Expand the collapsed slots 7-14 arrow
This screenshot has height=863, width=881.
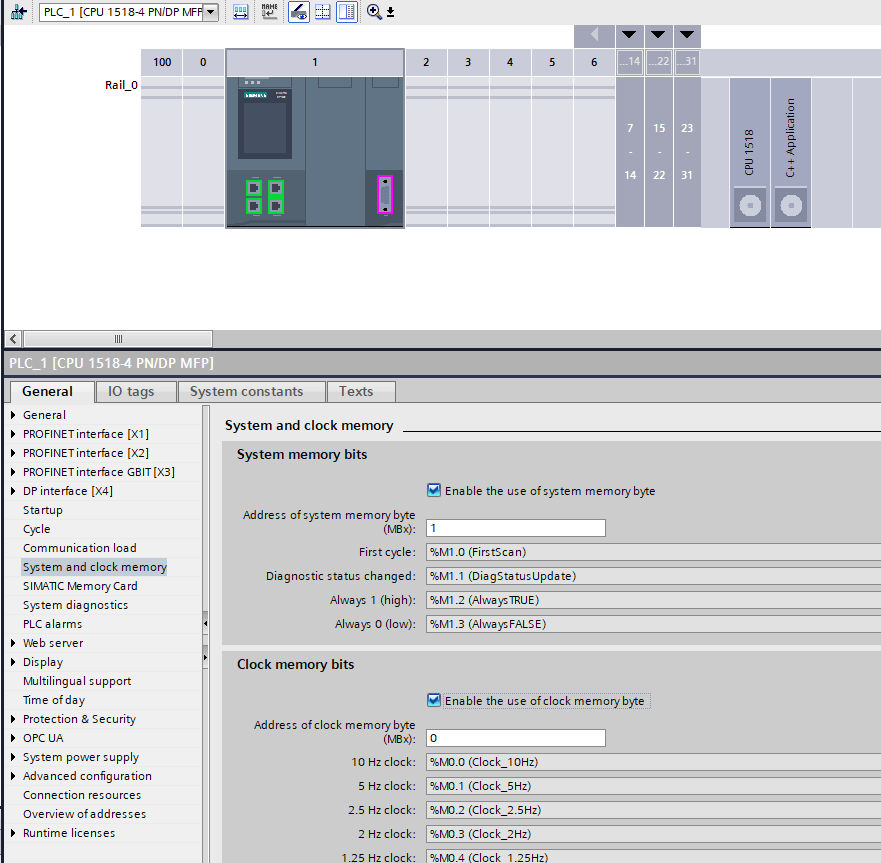pyautogui.click(x=629, y=35)
